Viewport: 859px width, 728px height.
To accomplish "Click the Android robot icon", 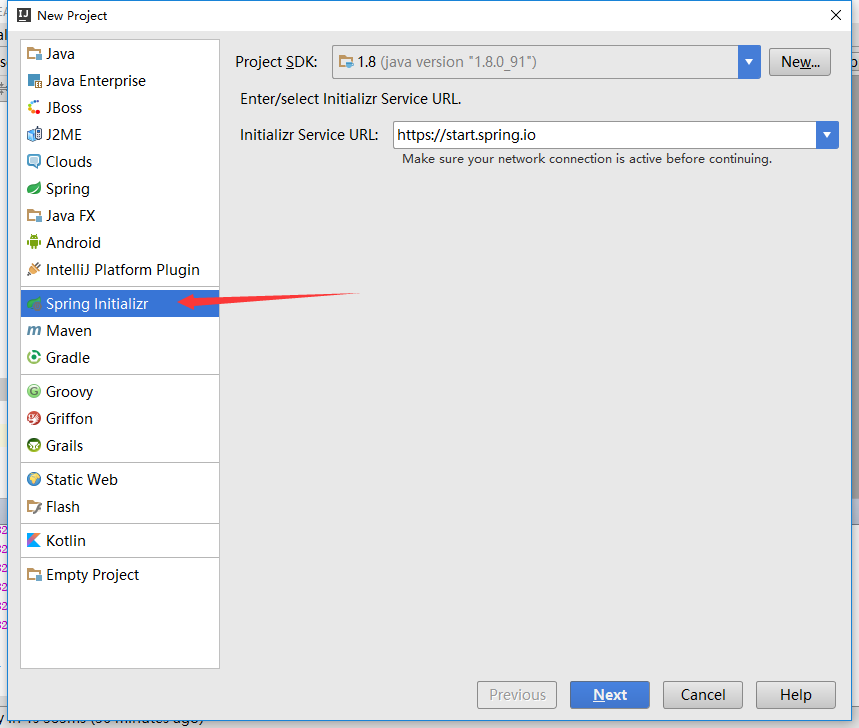I will pyautogui.click(x=34, y=242).
